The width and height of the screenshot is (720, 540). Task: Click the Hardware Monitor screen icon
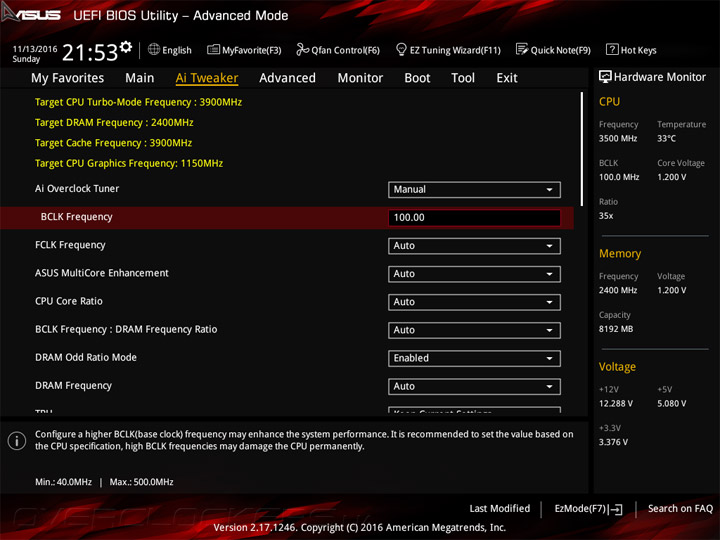click(605, 77)
